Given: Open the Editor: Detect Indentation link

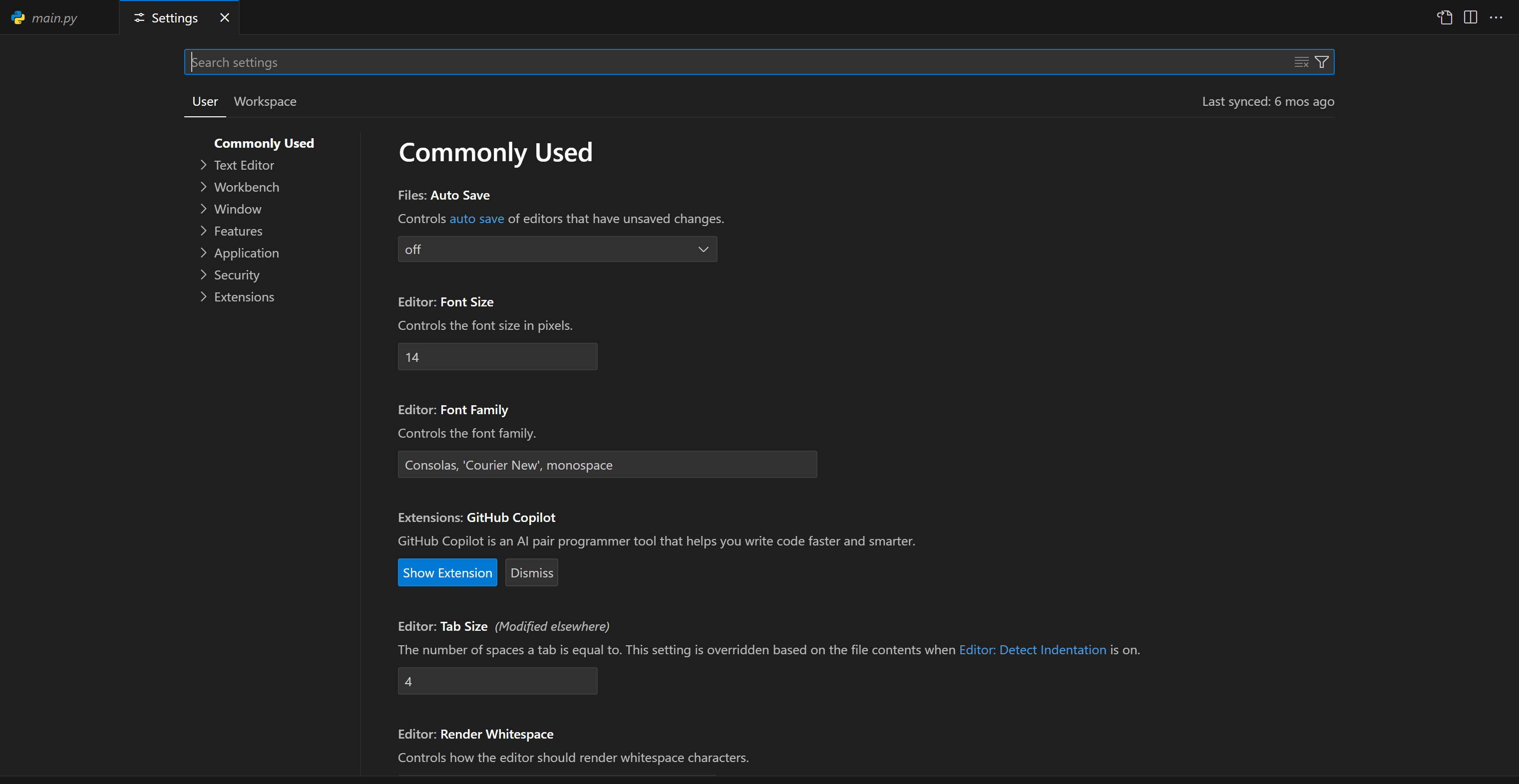Looking at the screenshot, I should tap(1032, 650).
